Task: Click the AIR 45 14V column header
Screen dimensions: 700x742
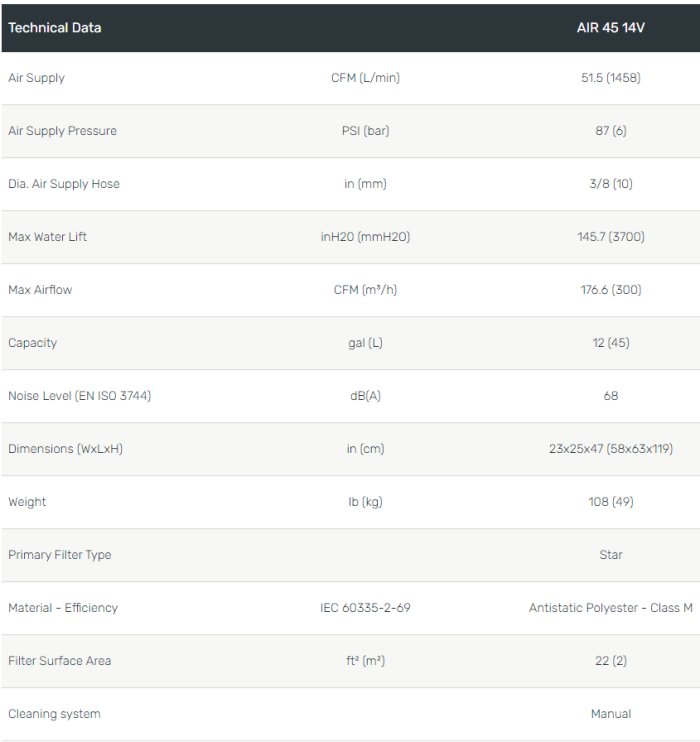Action: tap(610, 28)
